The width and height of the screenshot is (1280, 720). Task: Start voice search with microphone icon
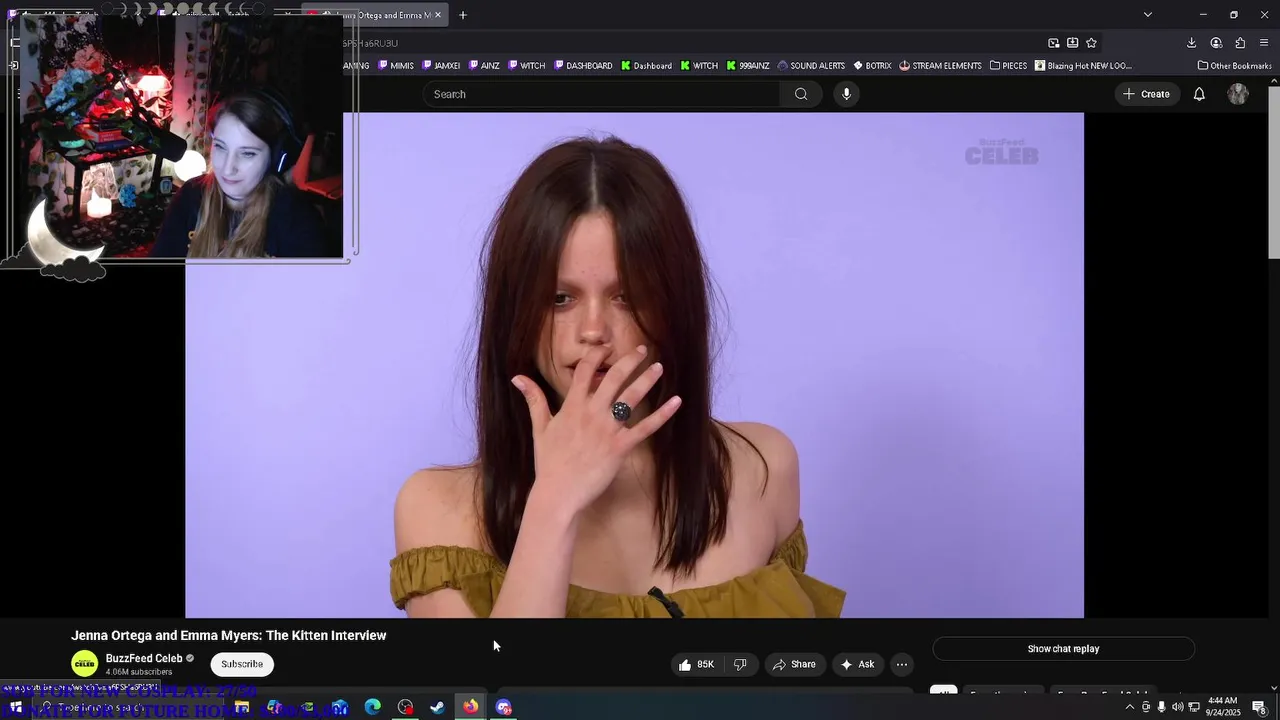click(x=846, y=94)
